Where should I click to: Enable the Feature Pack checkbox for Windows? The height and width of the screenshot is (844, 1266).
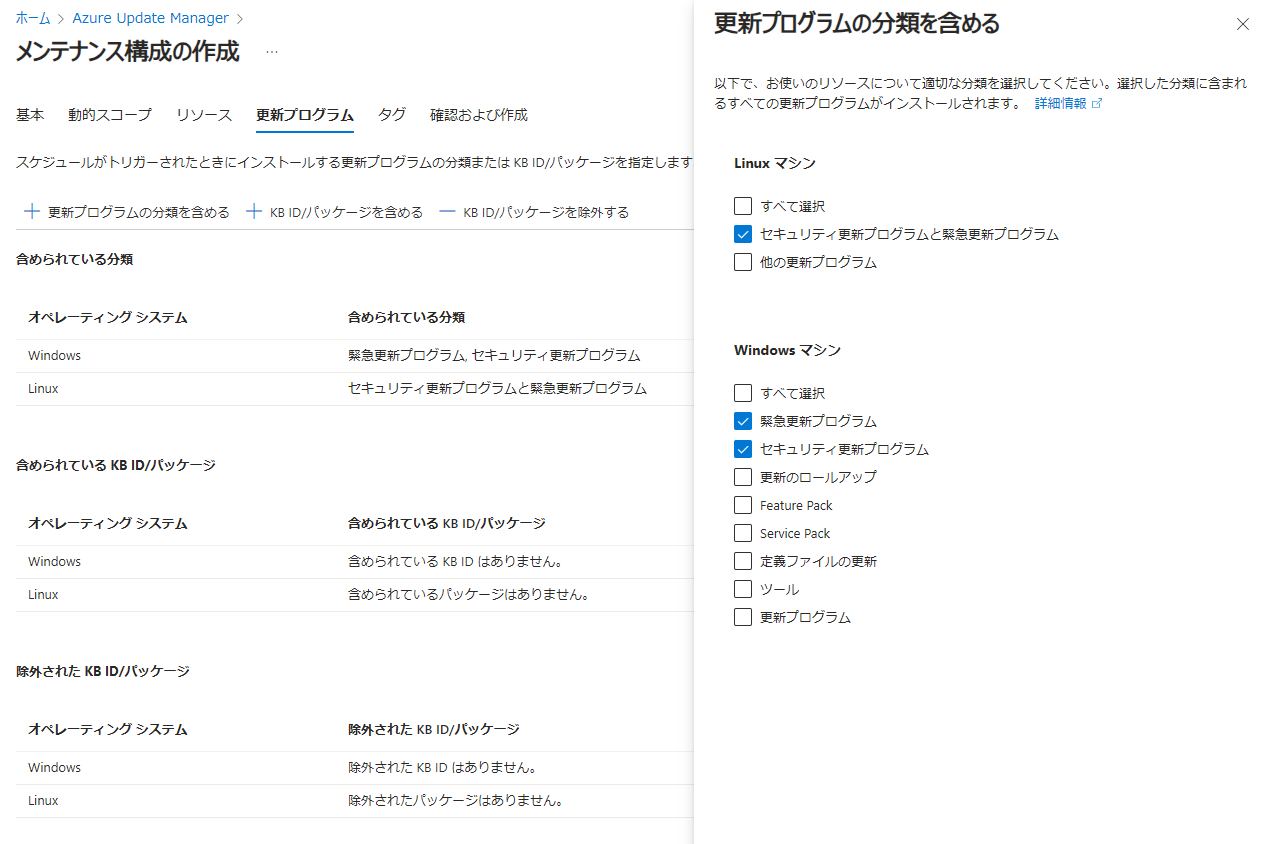coord(743,504)
